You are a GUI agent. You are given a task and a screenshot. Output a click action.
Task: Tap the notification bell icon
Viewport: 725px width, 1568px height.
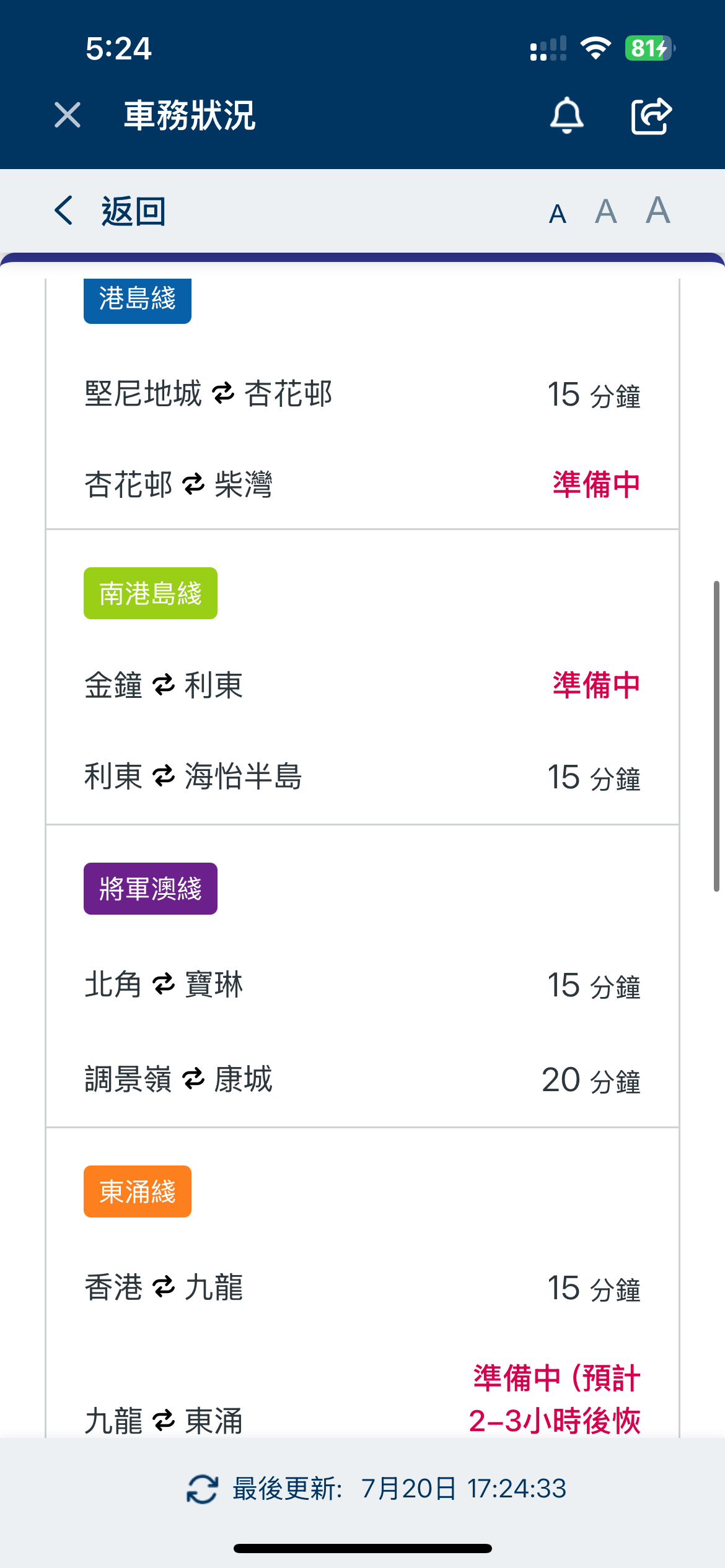pyautogui.click(x=566, y=115)
